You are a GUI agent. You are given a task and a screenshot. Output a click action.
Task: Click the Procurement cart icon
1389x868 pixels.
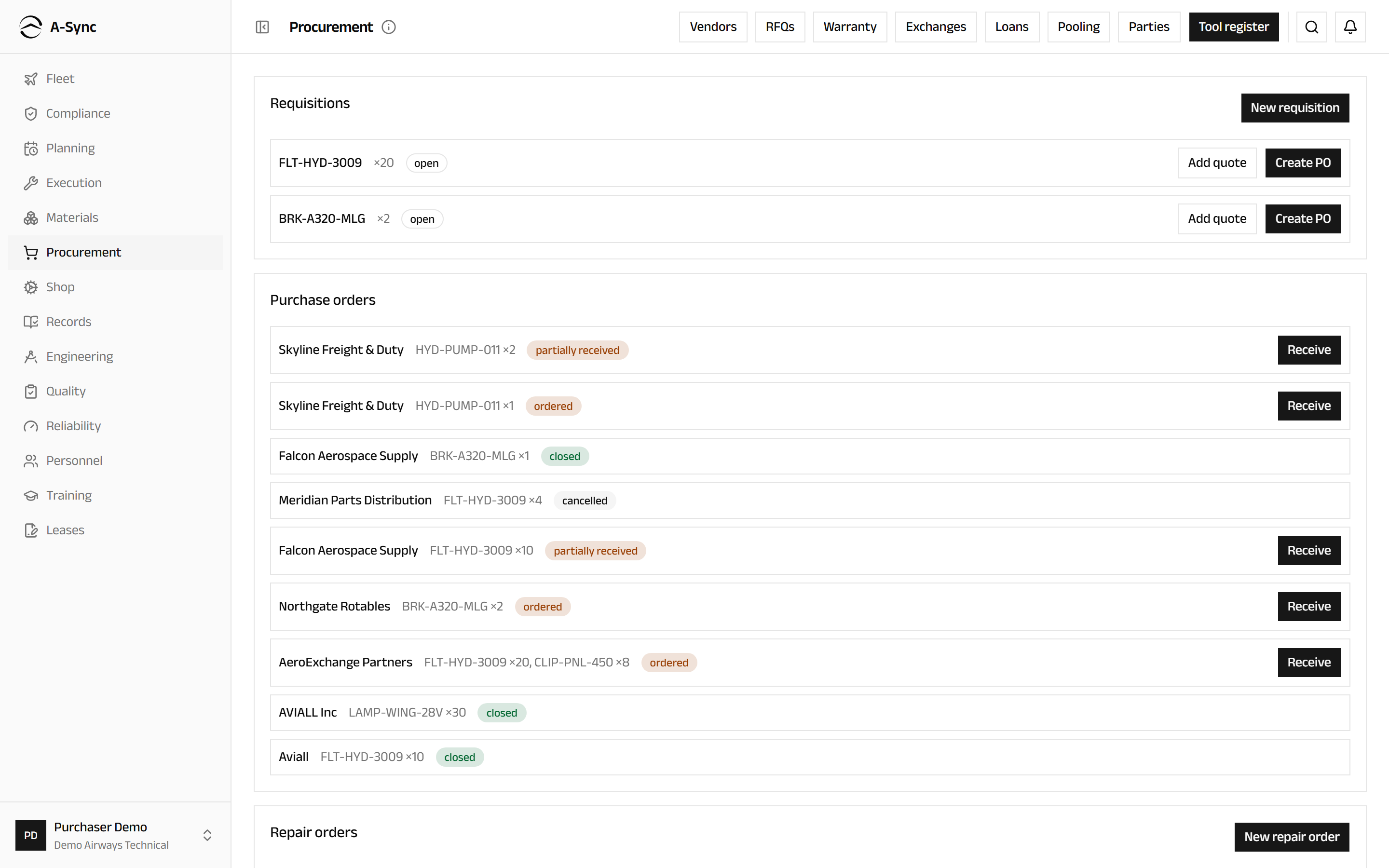[x=31, y=253]
